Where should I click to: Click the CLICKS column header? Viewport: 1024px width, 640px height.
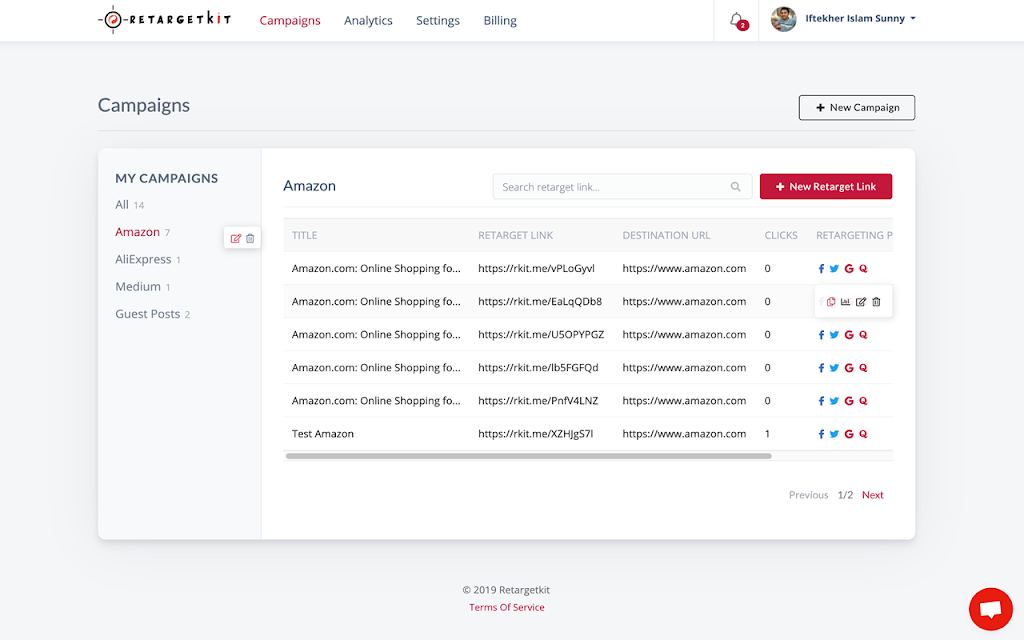coord(781,235)
